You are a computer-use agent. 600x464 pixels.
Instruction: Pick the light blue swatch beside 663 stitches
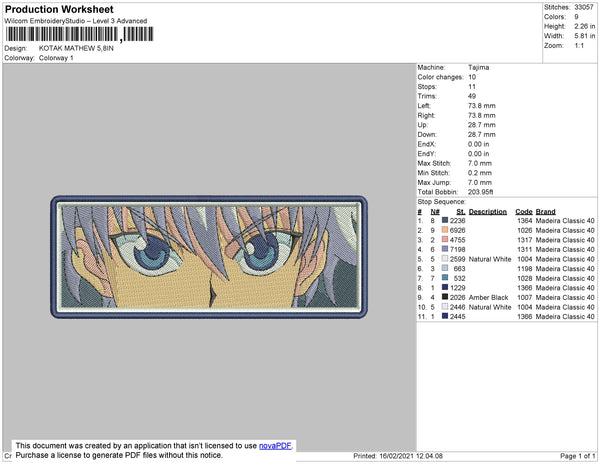click(x=445, y=268)
